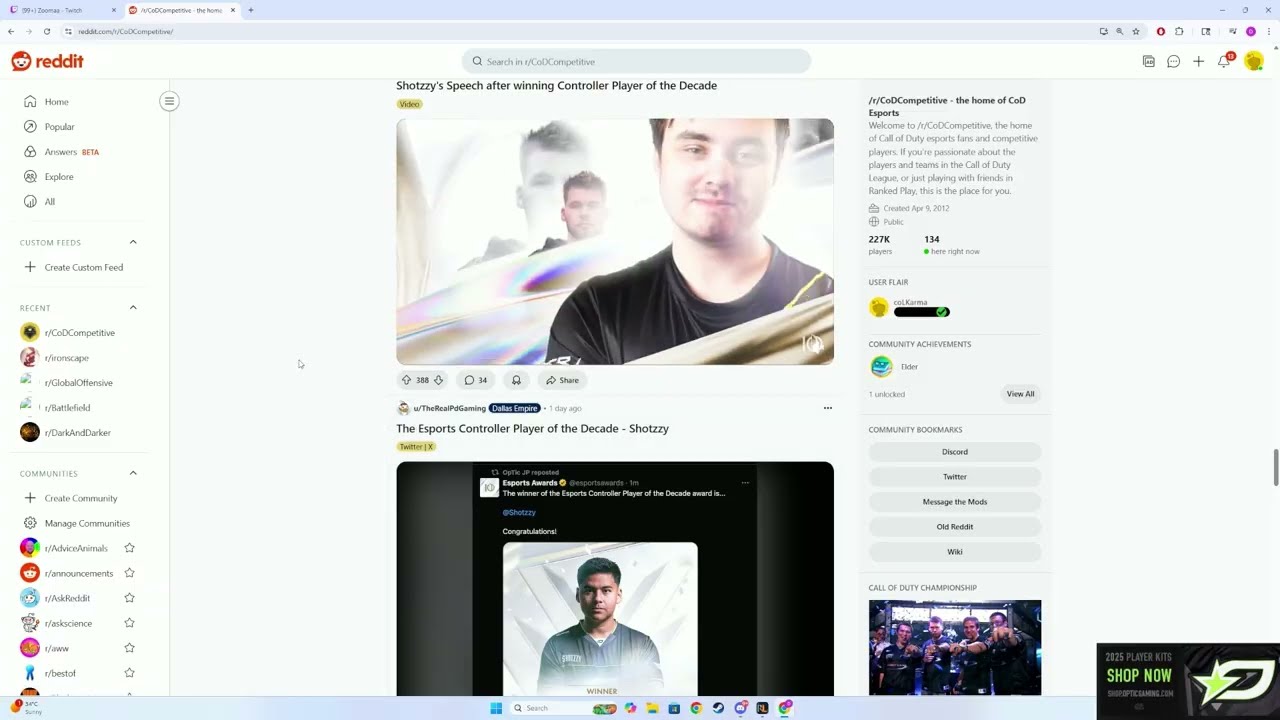Image resolution: width=1280 pixels, height=720 pixels.
Task: Click the browser zoom magnifier icon
Action: point(1119,31)
